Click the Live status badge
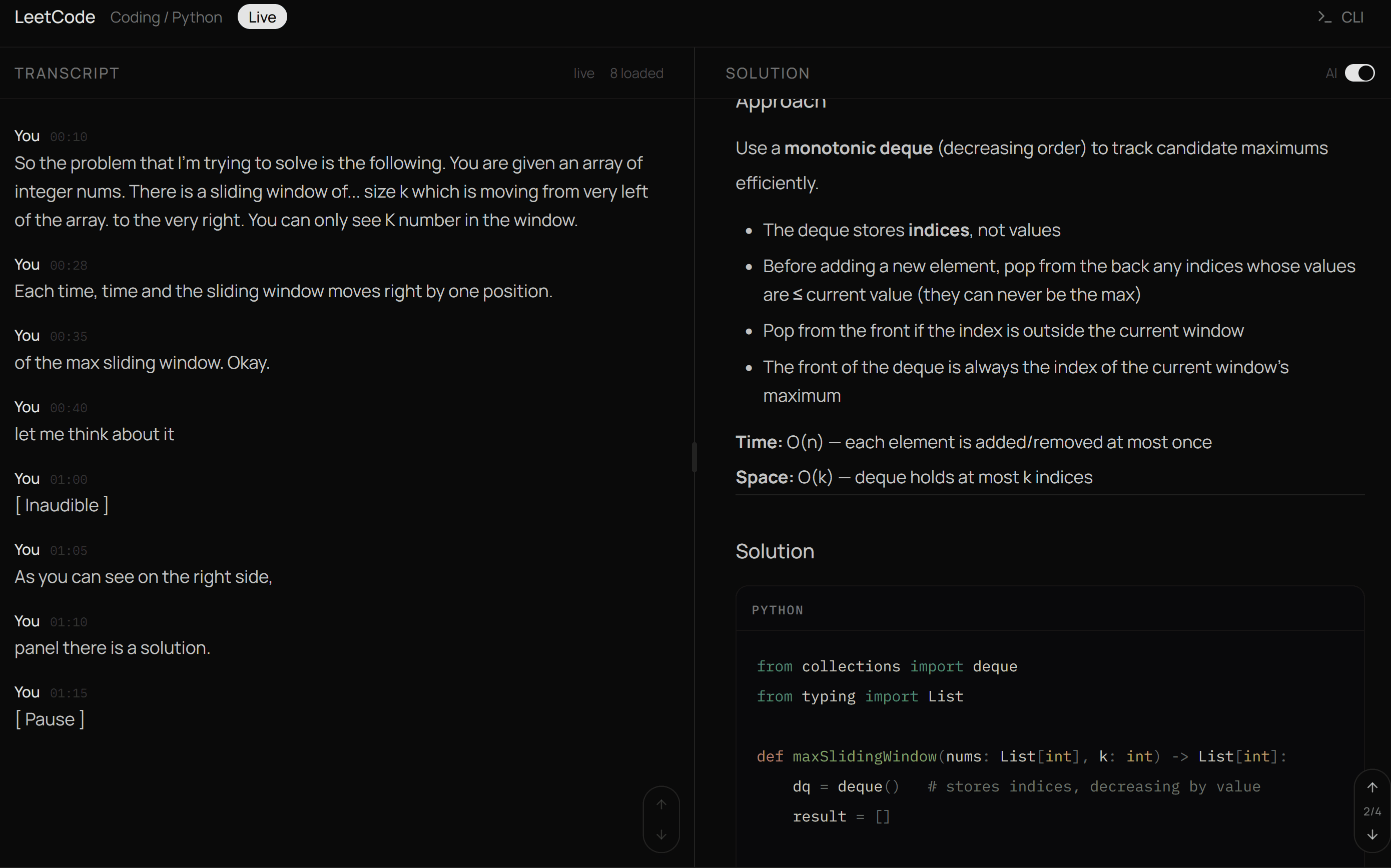 [x=262, y=17]
